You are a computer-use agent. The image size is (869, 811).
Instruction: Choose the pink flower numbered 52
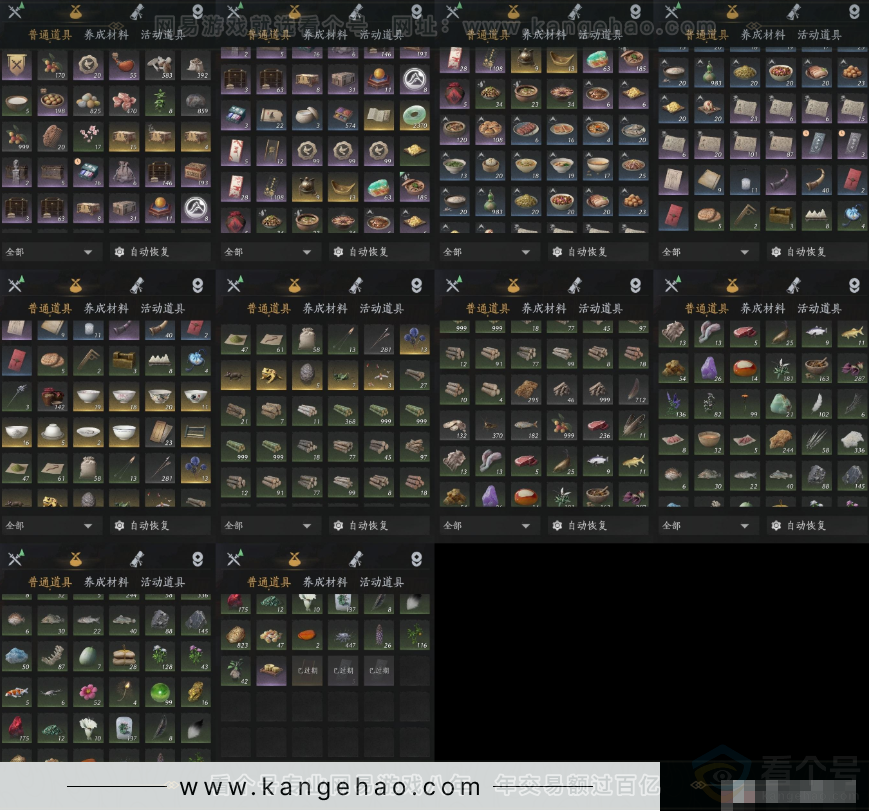pos(89,692)
